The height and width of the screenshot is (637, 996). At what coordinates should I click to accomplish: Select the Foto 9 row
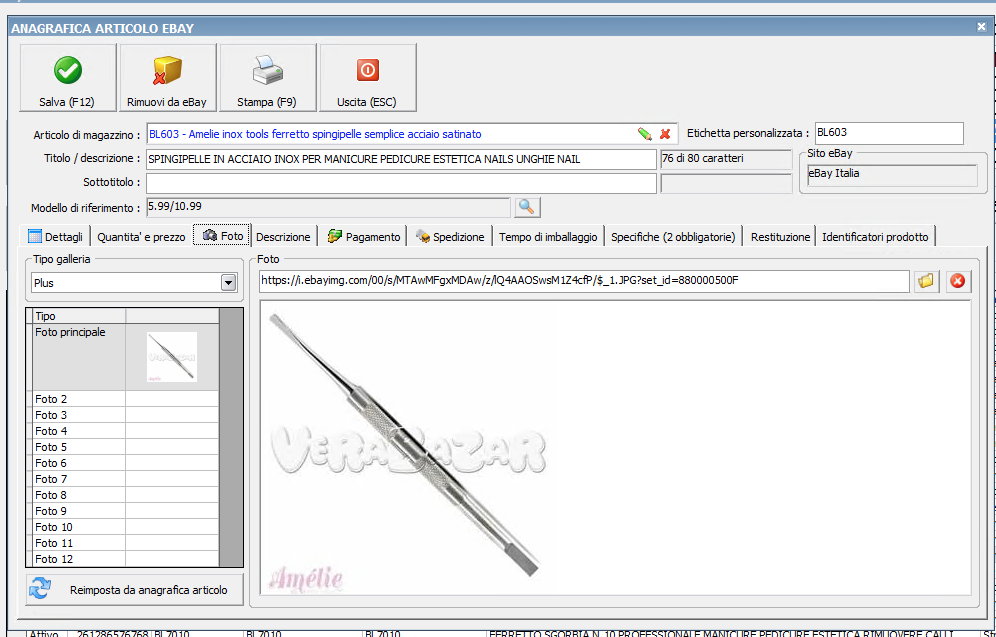point(124,511)
